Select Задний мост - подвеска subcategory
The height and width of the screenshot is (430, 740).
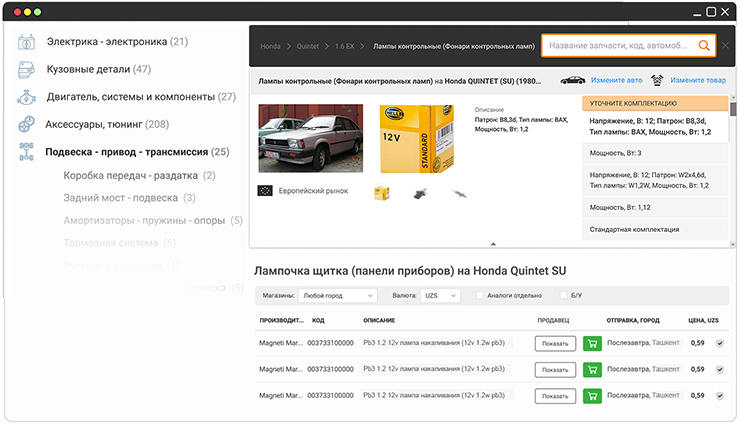[x=129, y=198]
